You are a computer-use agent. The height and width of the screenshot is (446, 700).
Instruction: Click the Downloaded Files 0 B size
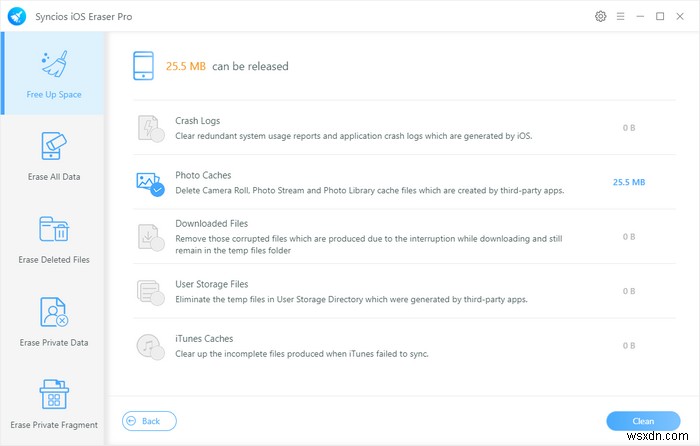point(629,237)
